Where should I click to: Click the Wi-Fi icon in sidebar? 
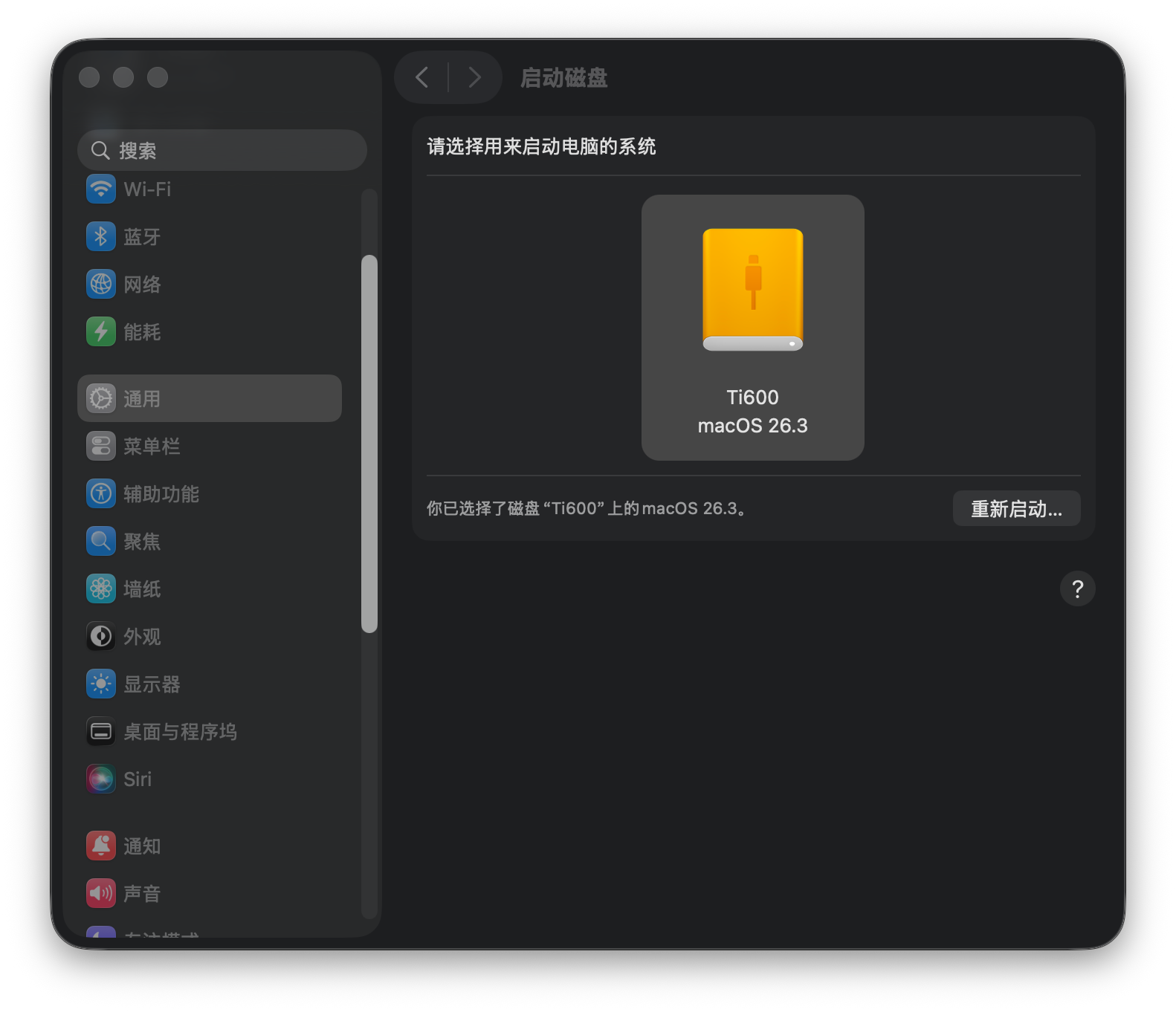[x=101, y=189]
